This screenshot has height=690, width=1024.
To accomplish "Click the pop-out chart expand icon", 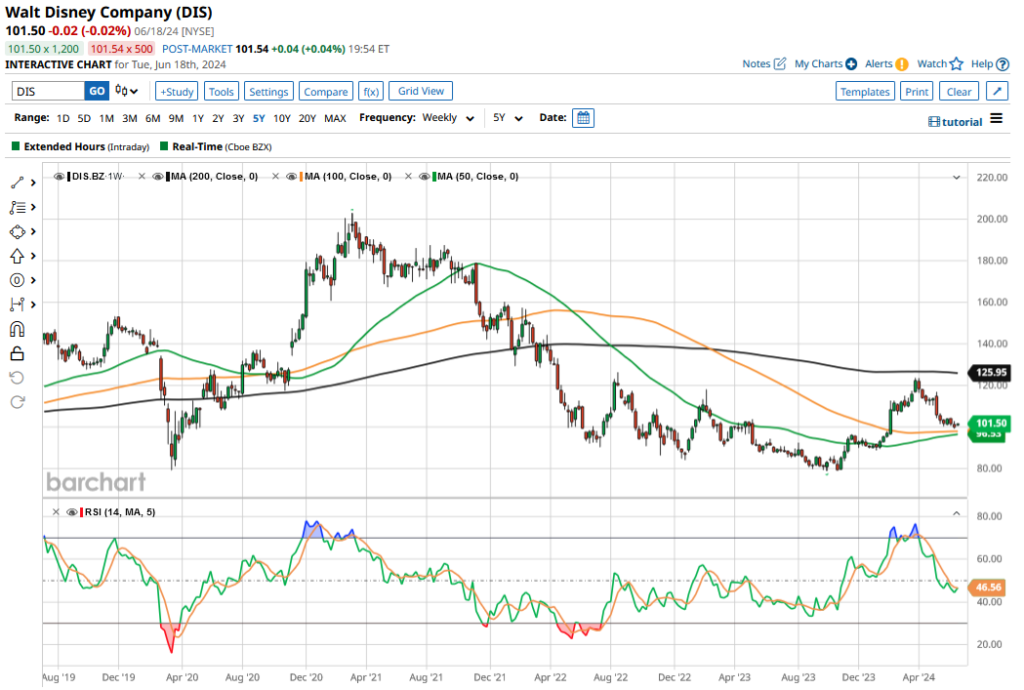I will 996,91.
